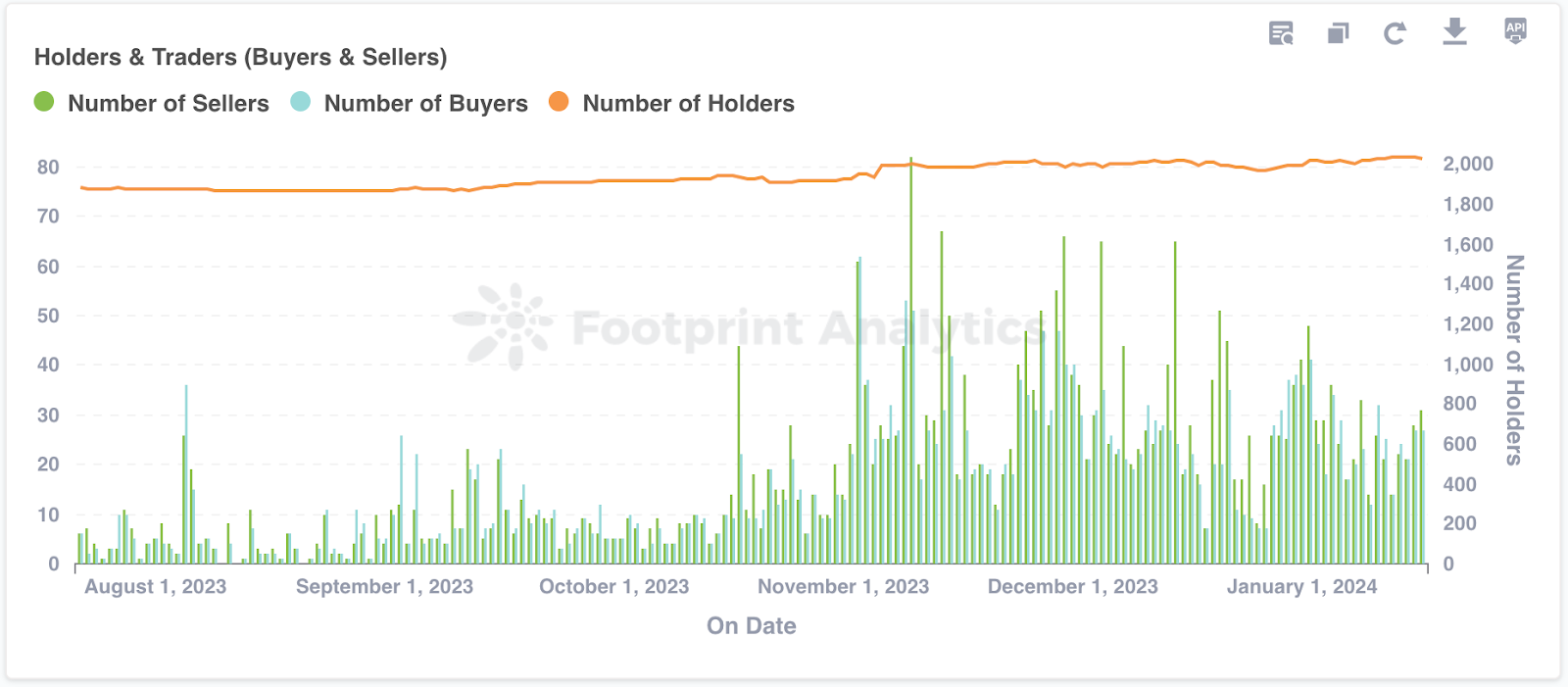Viewport: 1568px width, 687px height.
Task: Open the chart detail preview icon
Action: pyautogui.click(x=1281, y=33)
